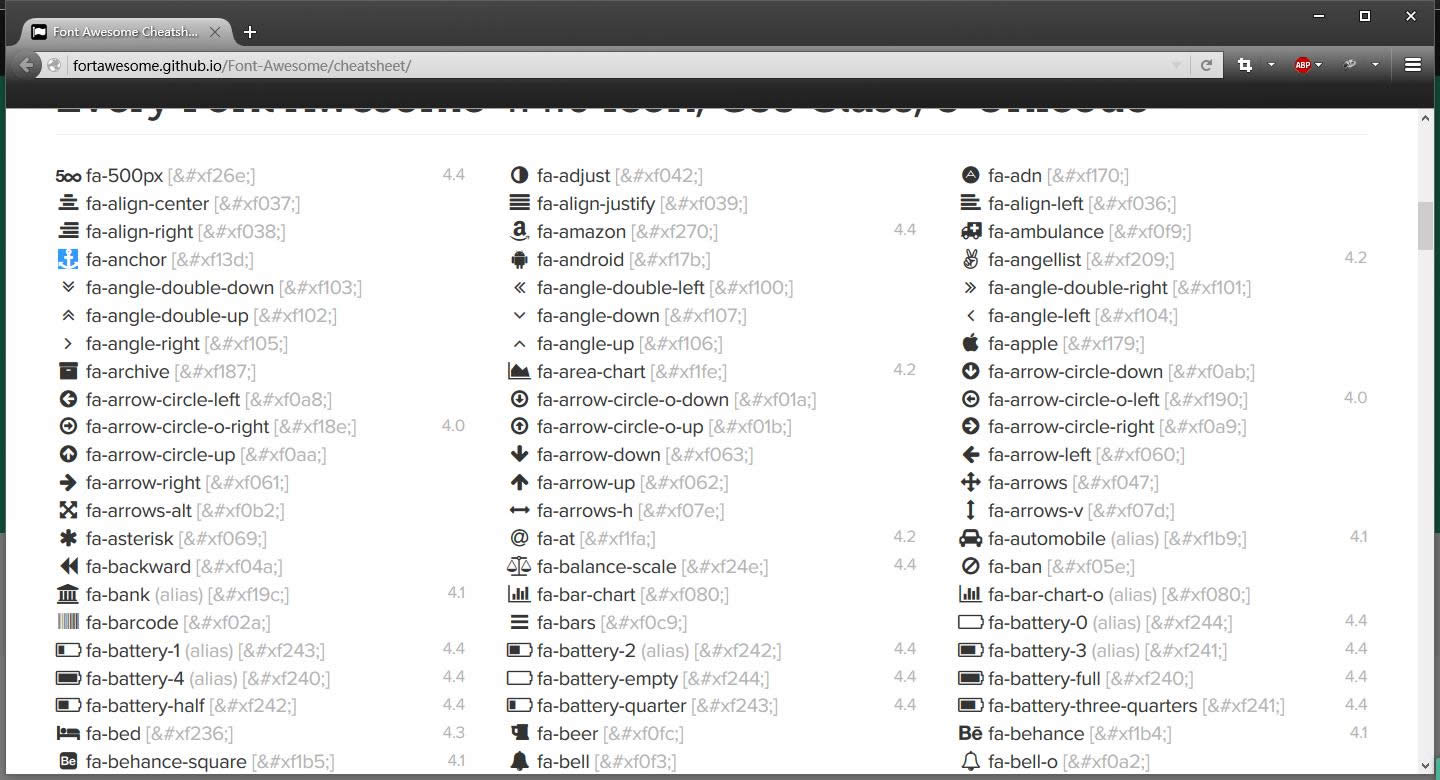
Task: Click the Apple logo icon
Action: tap(970, 344)
